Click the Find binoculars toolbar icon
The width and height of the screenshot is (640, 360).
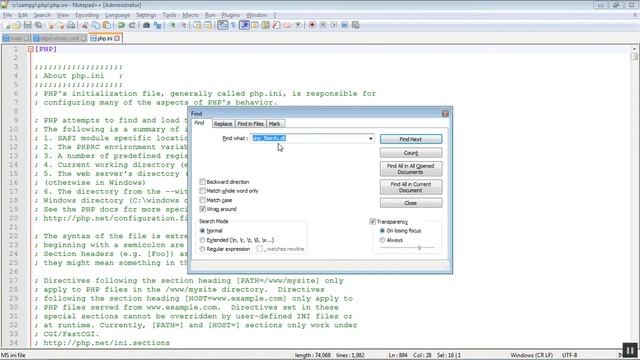point(147,25)
